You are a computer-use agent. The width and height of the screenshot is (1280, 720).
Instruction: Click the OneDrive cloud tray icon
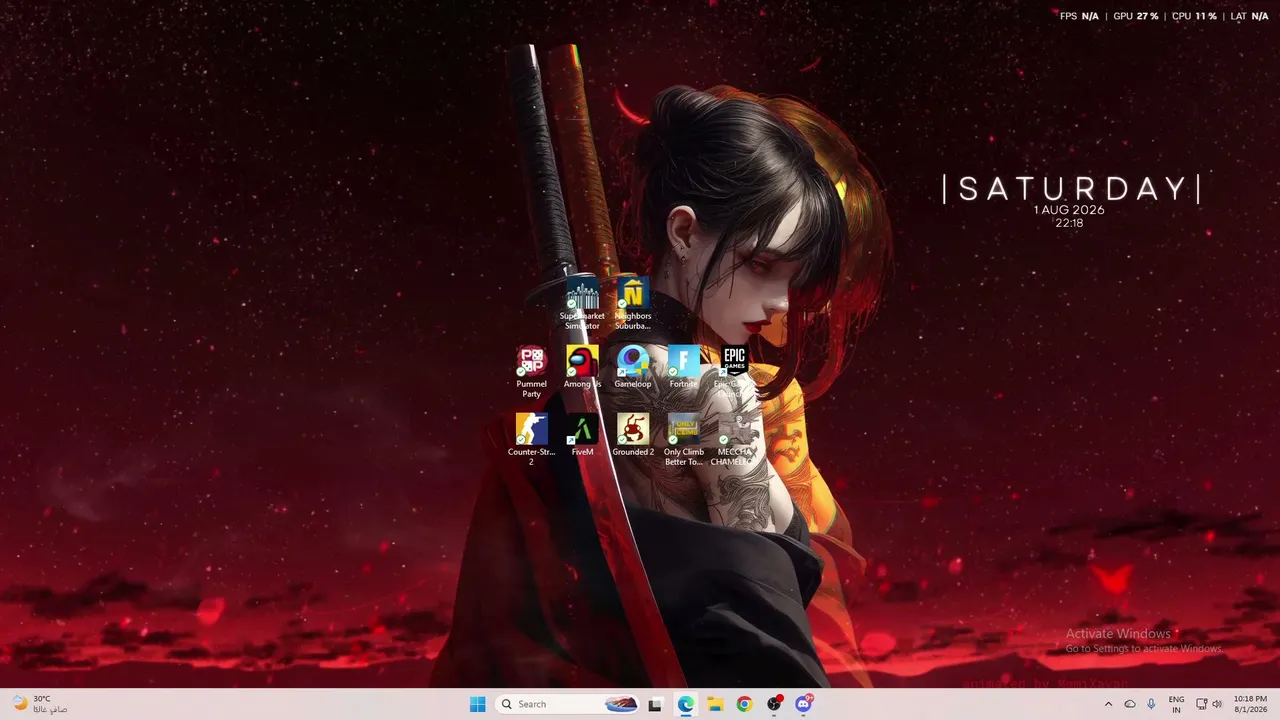[x=1130, y=704]
